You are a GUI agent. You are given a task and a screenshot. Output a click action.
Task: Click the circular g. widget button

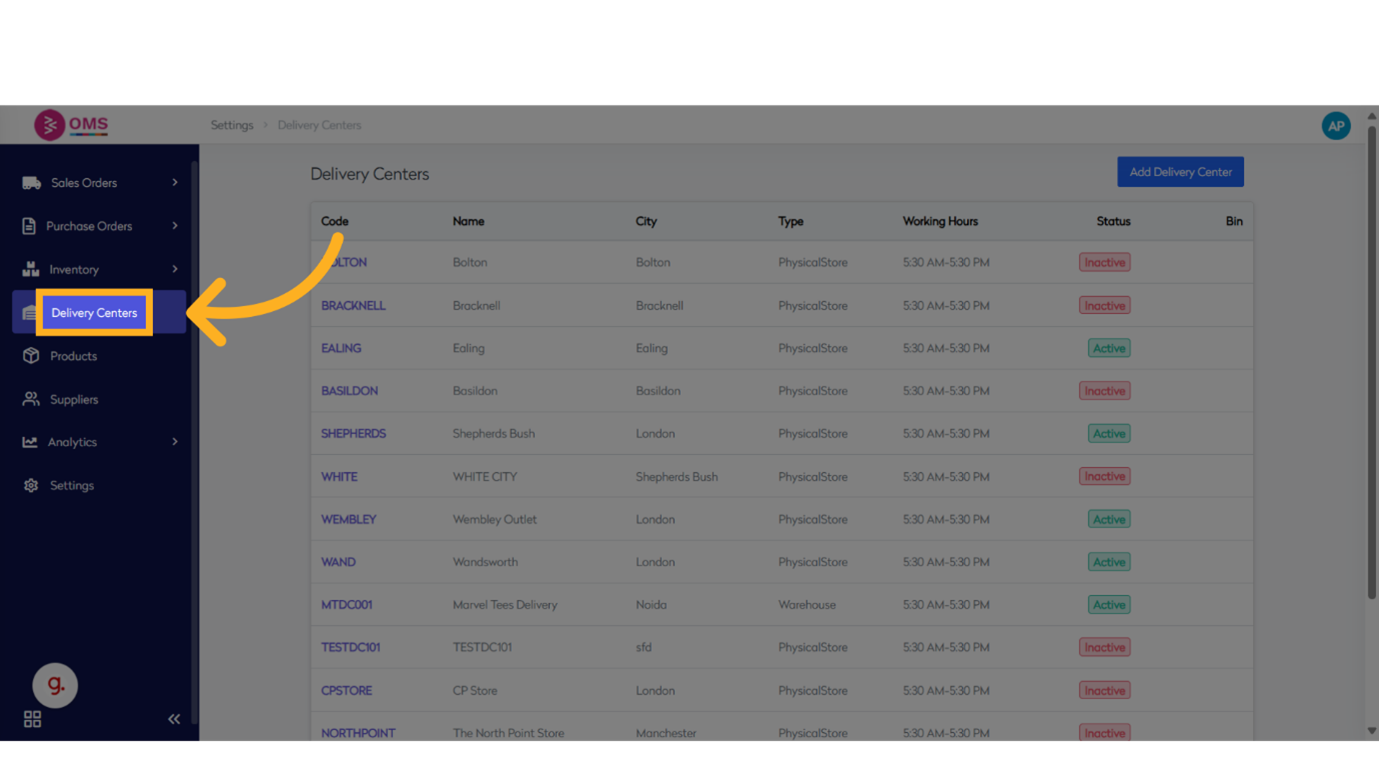[x=55, y=685]
